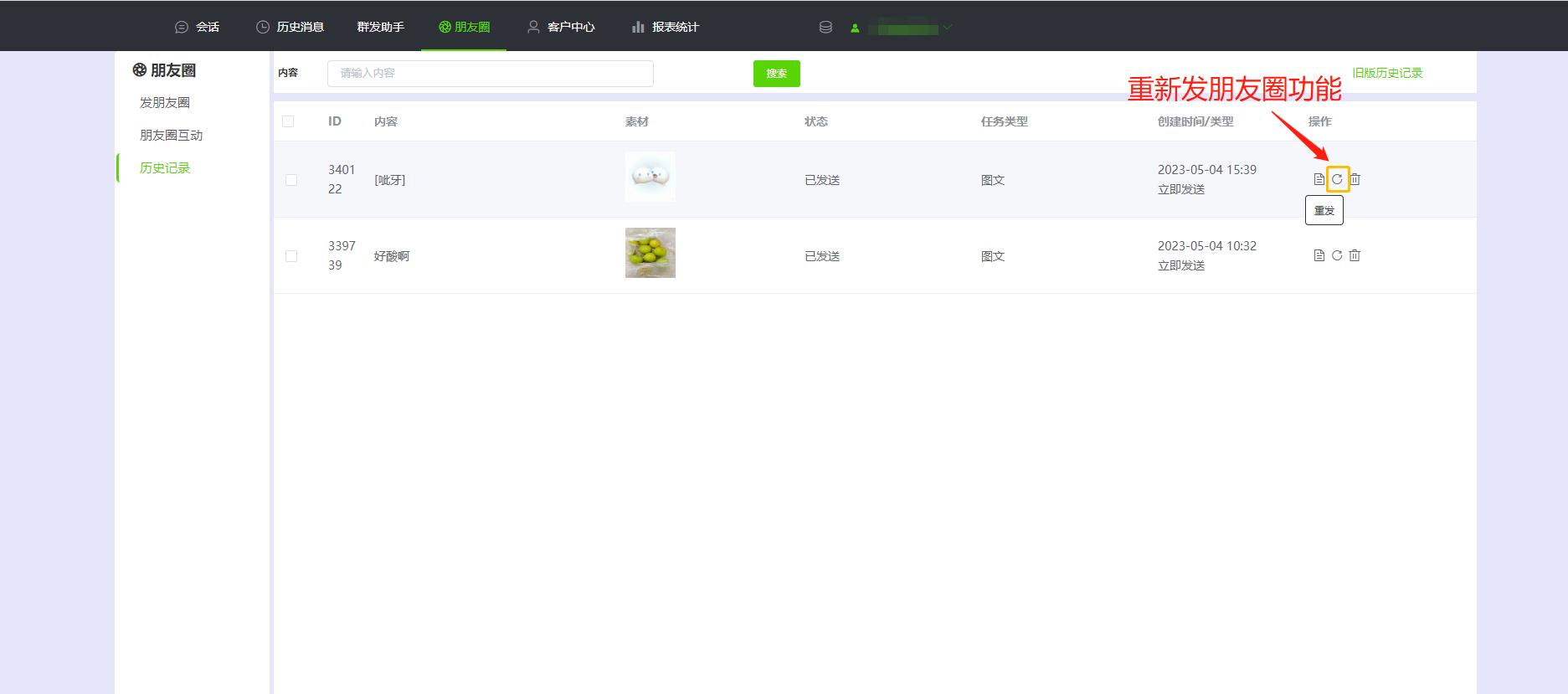The width and height of the screenshot is (1568, 694).
Task: Check the row for ID 339739
Action: pos(291,256)
